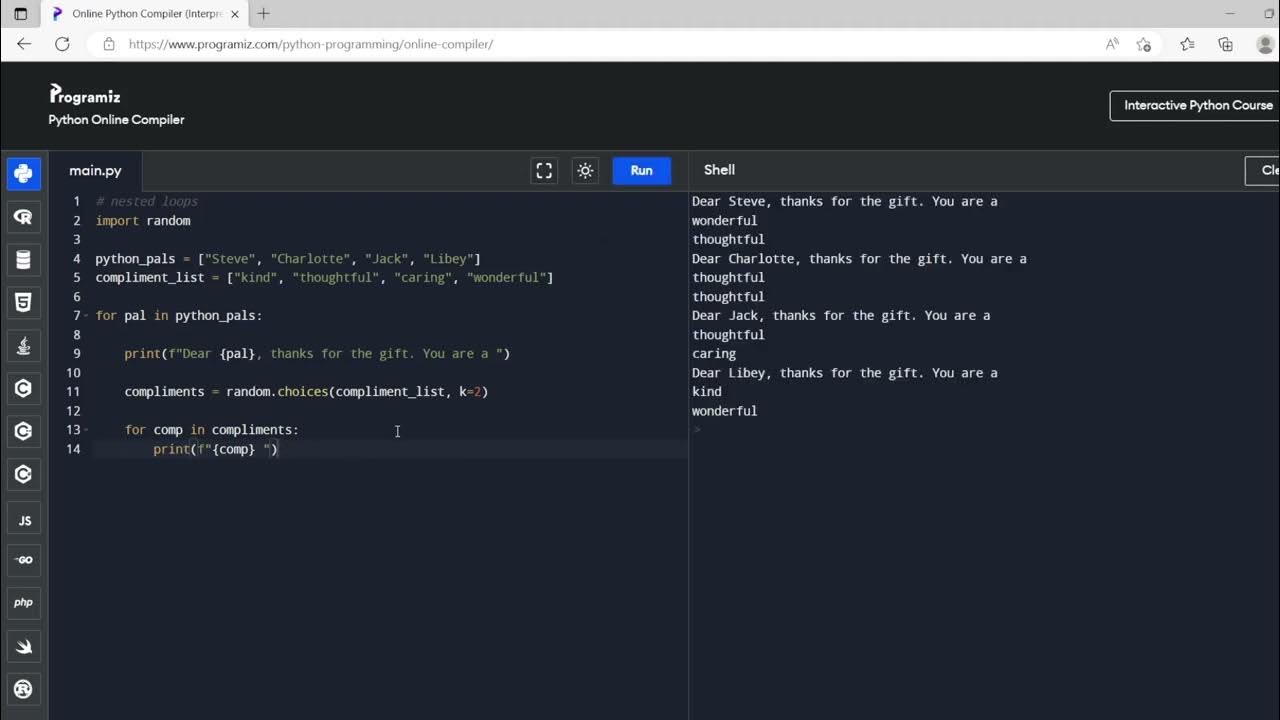Clear the Shell output
Viewport: 1280px width, 720px height.
[x=1263, y=171]
